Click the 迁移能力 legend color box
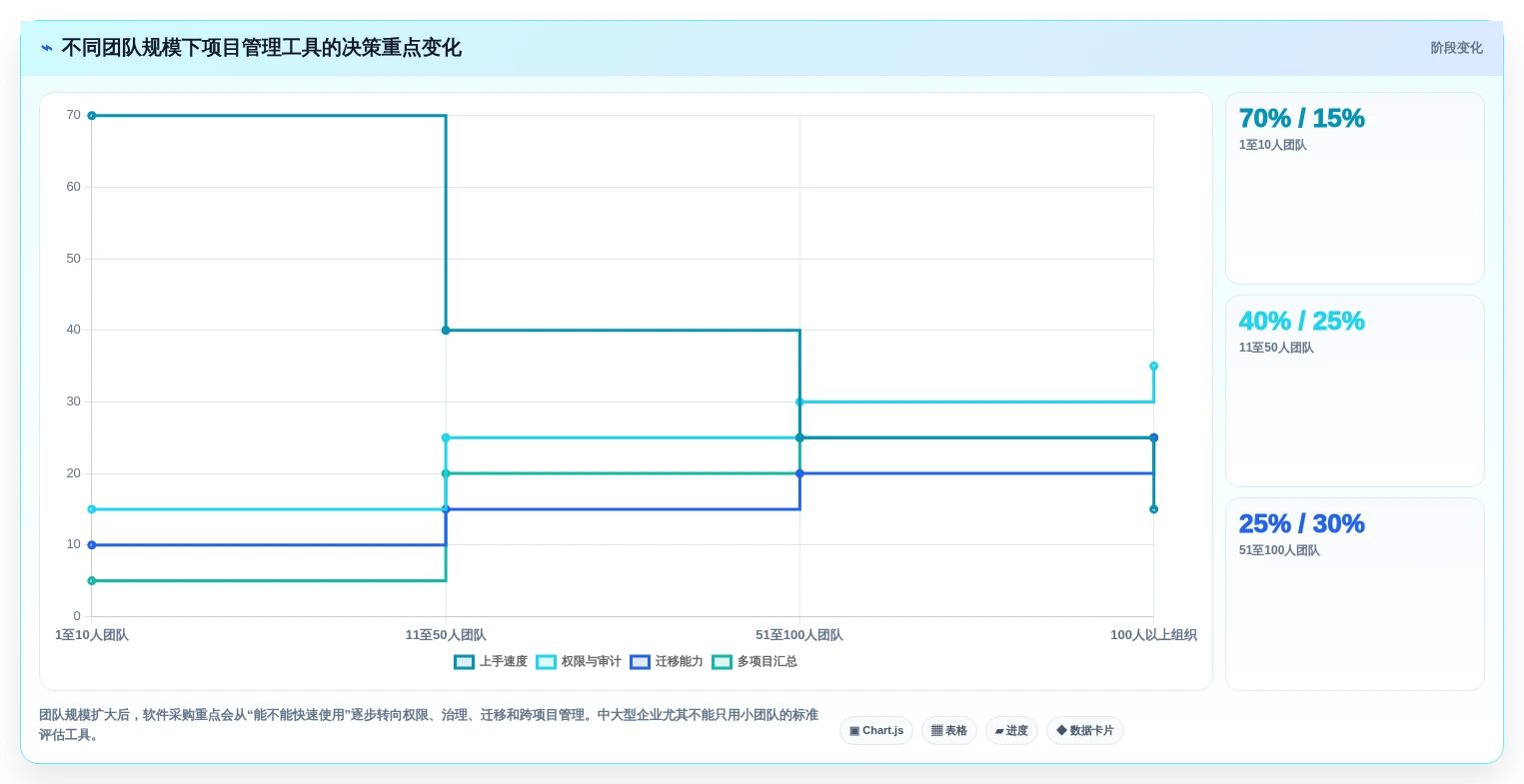Screen dimensions: 1524x784 click(x=640, y=661)
